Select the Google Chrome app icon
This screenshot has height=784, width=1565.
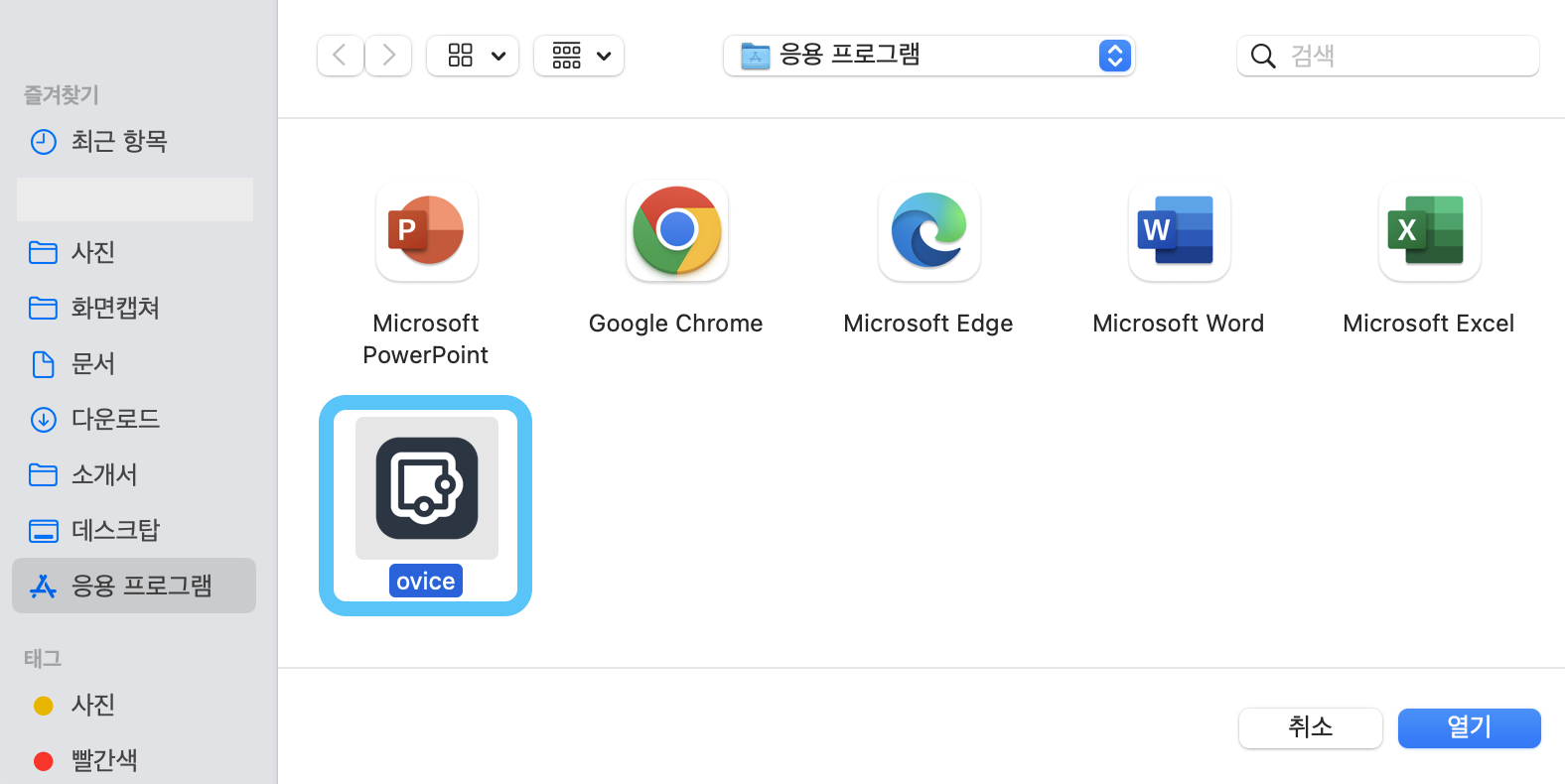(677, 231)
